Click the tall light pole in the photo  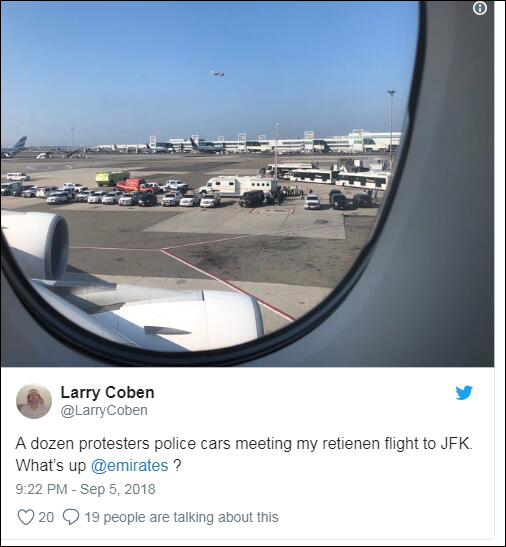coord(391,126)
